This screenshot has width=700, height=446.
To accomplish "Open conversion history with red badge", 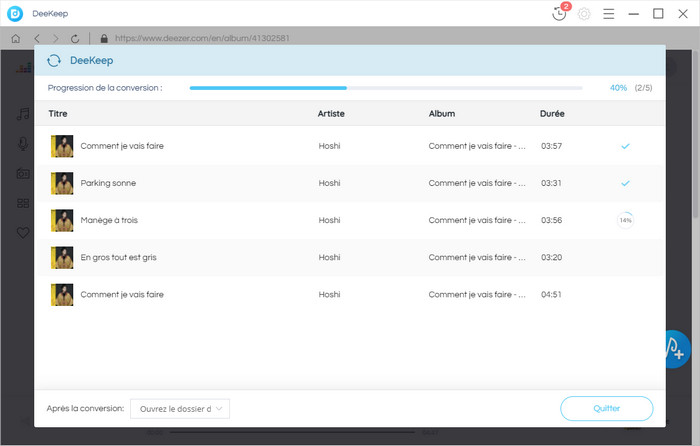I will click(x=560, y=14).
